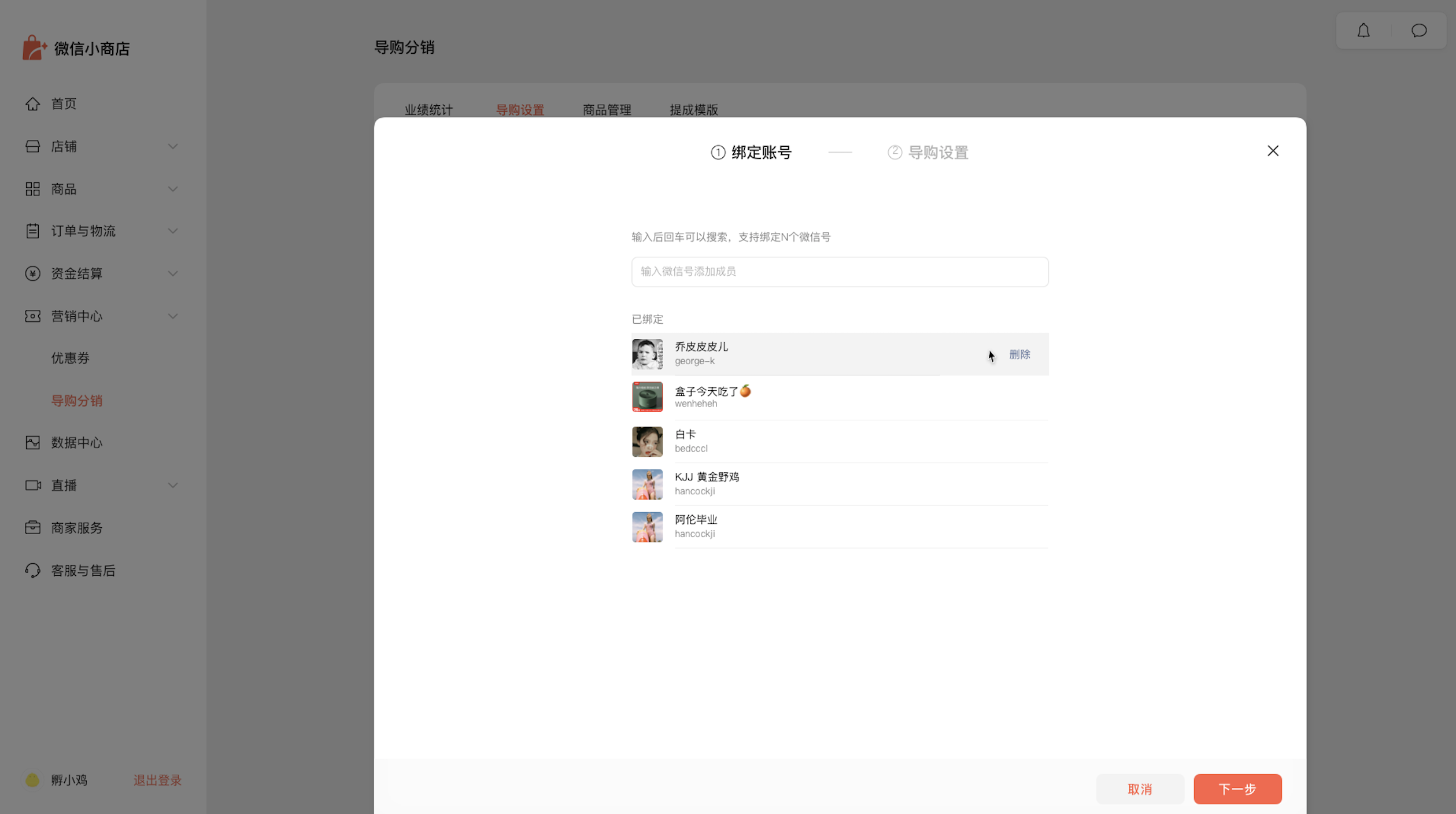Click the WeChat ID search input field
1456x814 pixels.
840,272
